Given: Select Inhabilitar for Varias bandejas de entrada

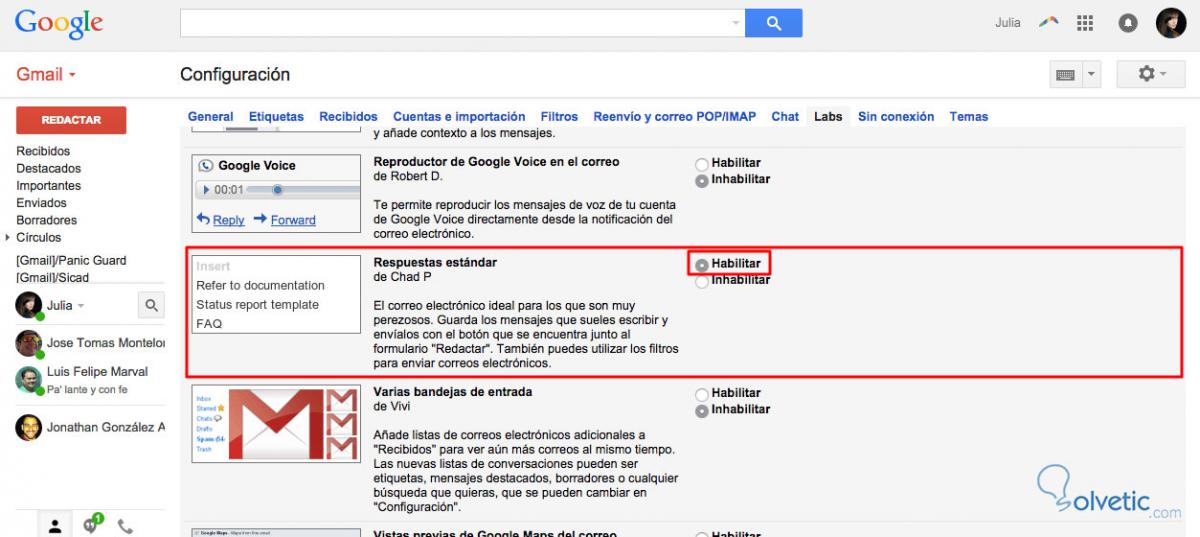Looking at the screenshot, I should (x=702, y=410).
